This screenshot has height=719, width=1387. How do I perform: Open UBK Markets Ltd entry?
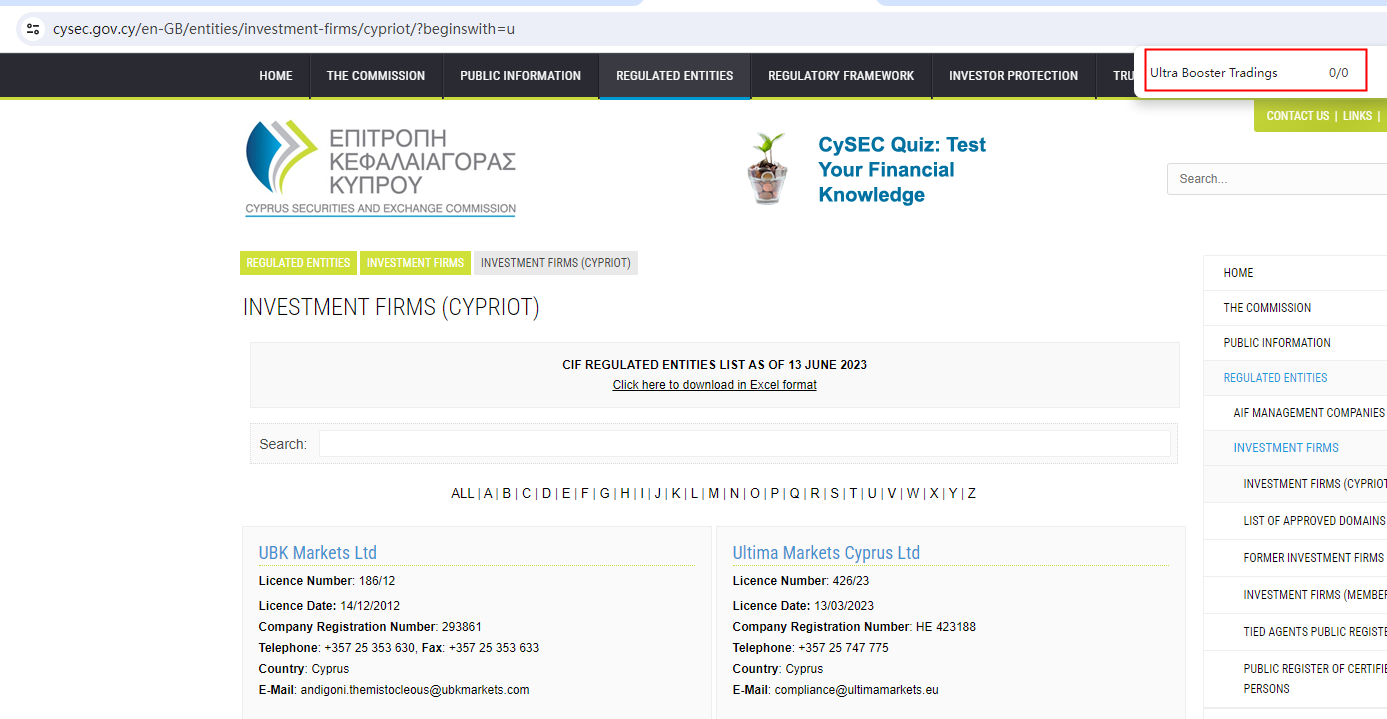(318, 553)
